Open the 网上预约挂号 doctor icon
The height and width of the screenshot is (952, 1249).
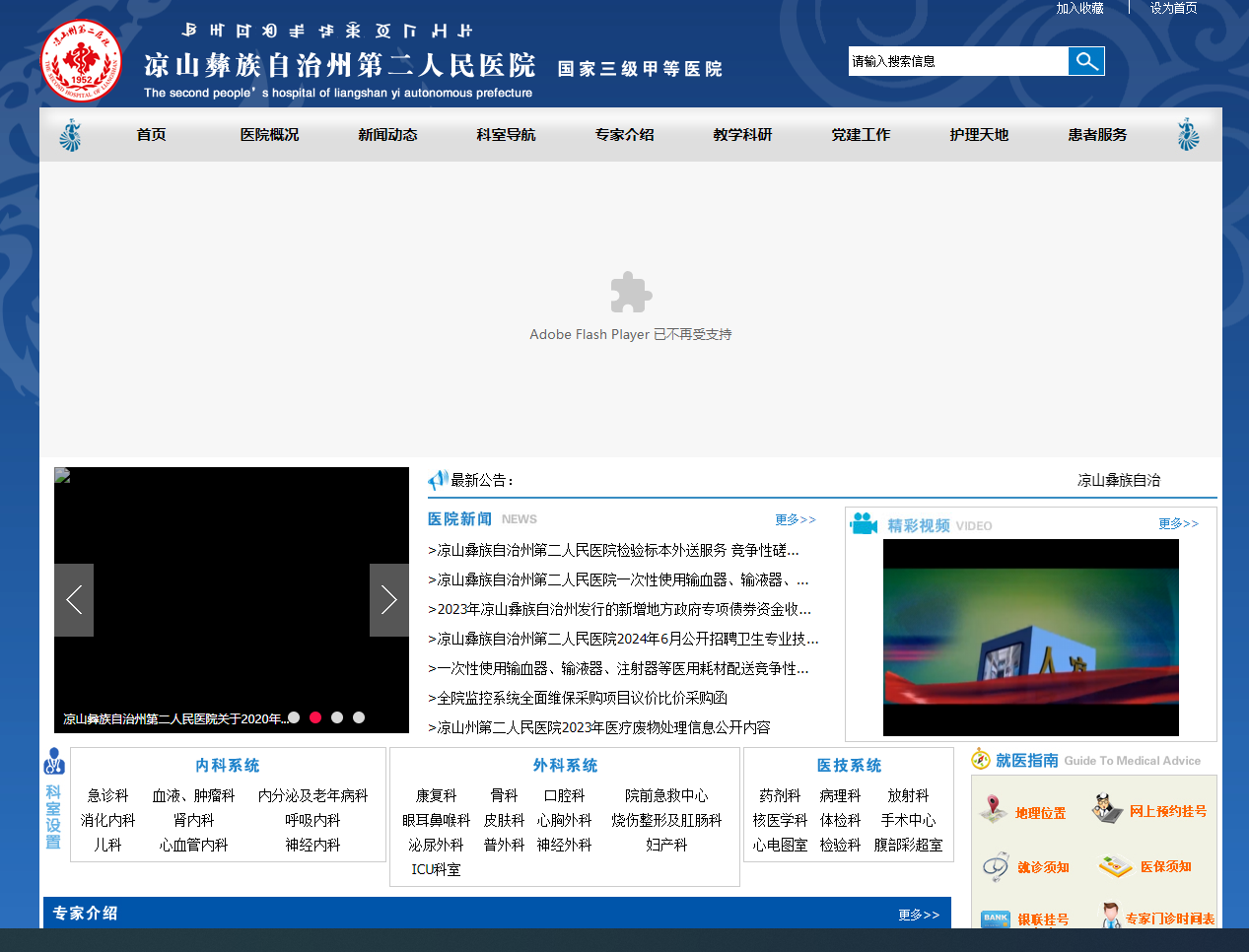(x=1107, y=809)
